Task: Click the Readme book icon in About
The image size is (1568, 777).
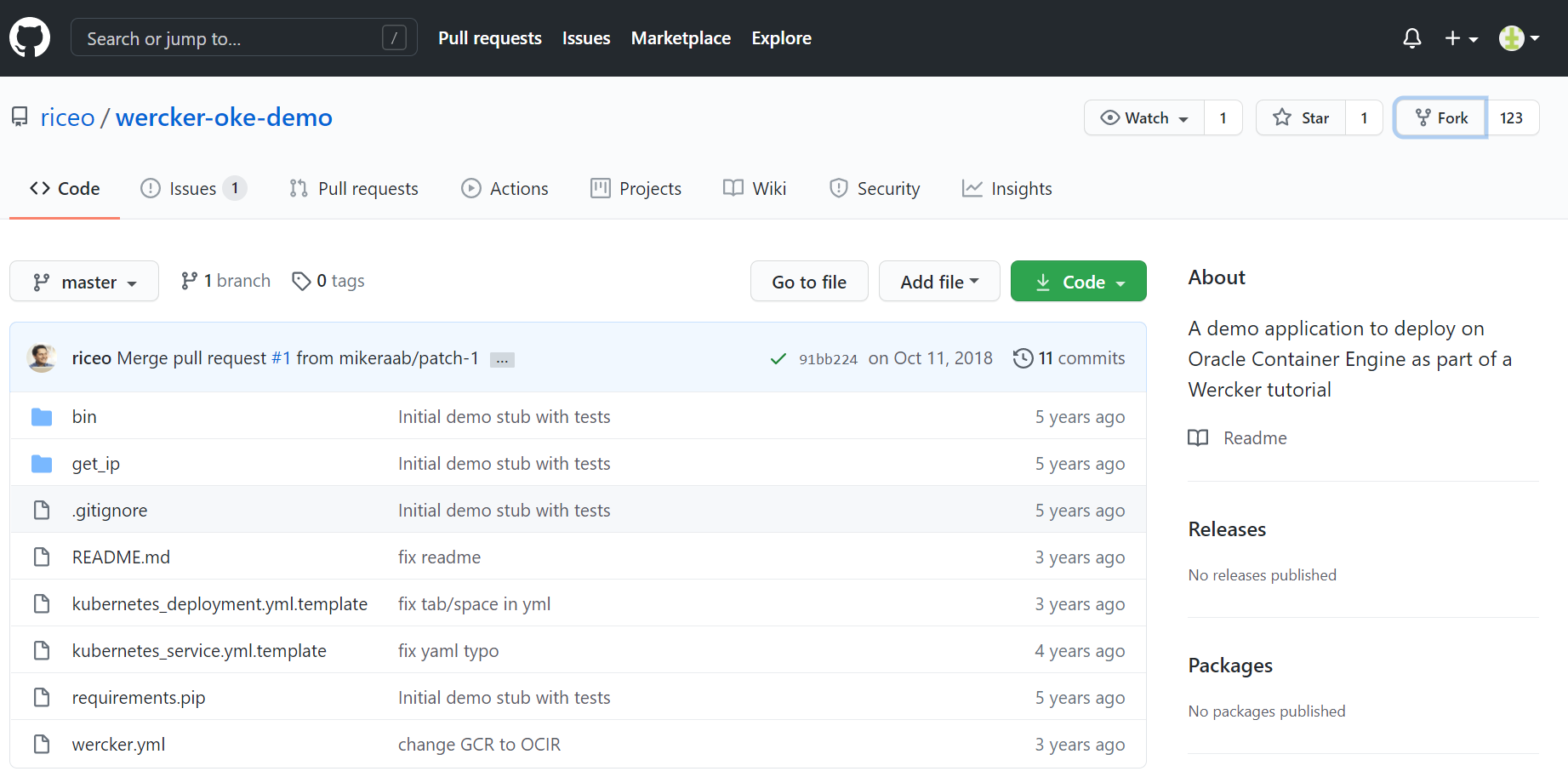Action: point(1198,438)
